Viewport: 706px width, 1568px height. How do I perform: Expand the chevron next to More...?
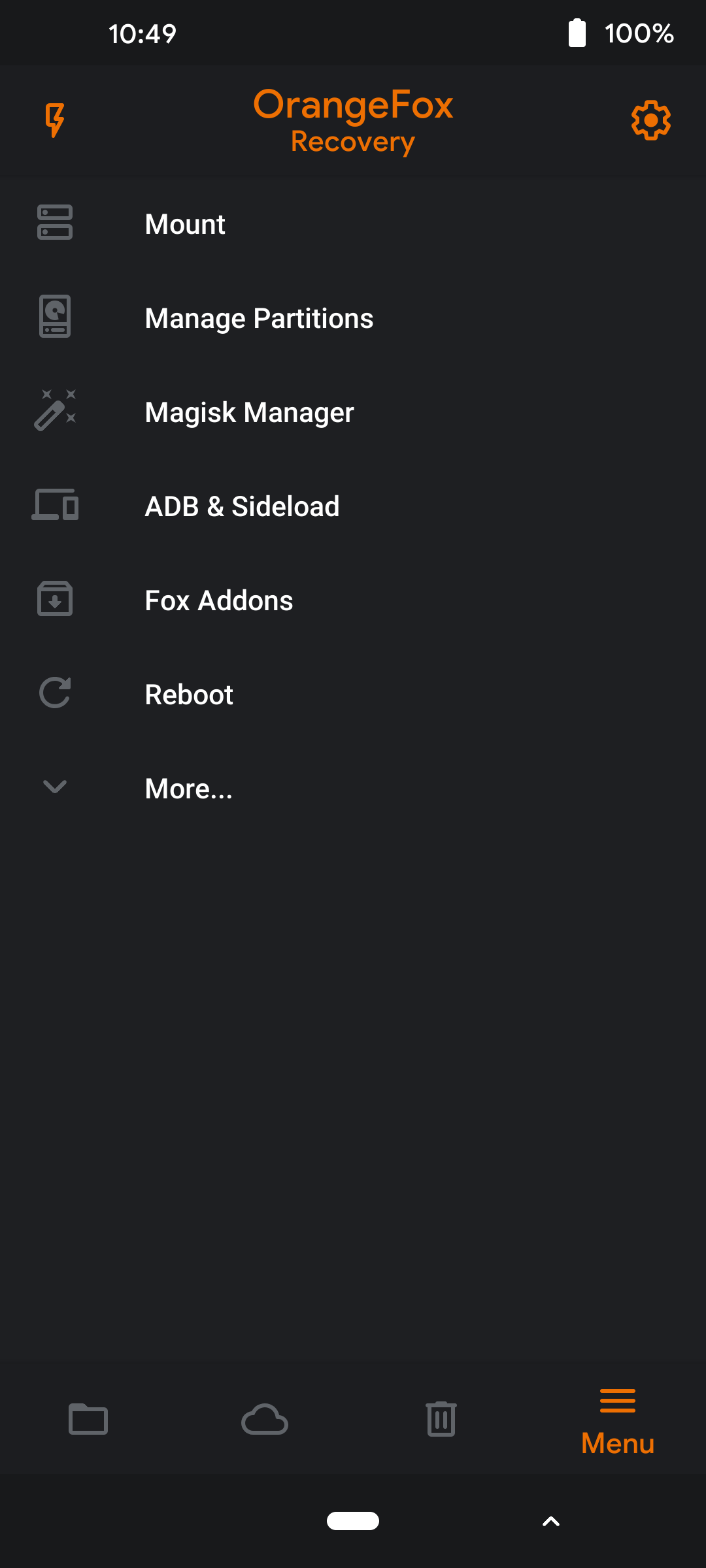[x=55, y=787]
